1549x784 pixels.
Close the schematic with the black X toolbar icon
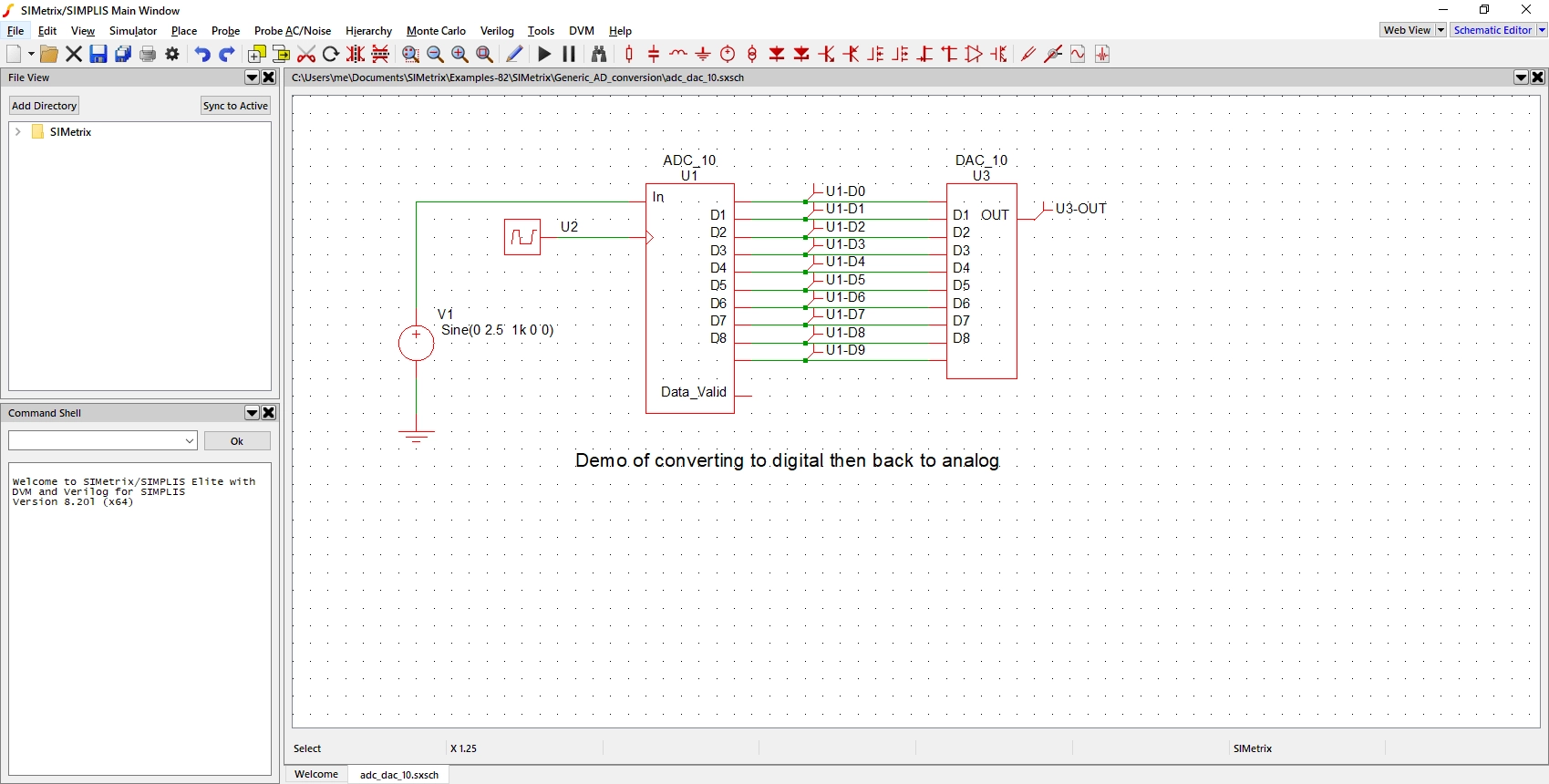click(74, 54)
